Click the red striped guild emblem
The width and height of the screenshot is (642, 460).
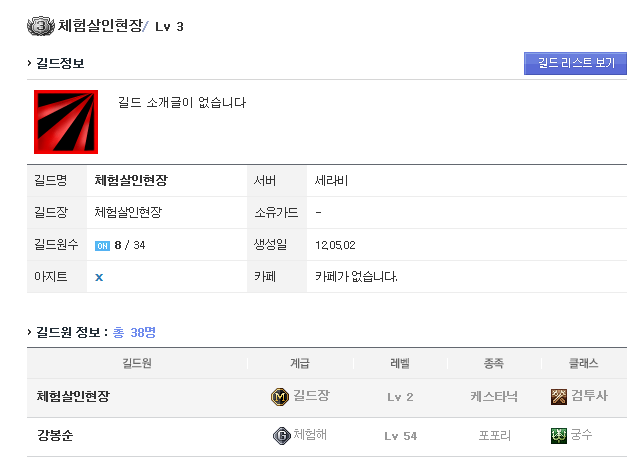tap(66, 122)
